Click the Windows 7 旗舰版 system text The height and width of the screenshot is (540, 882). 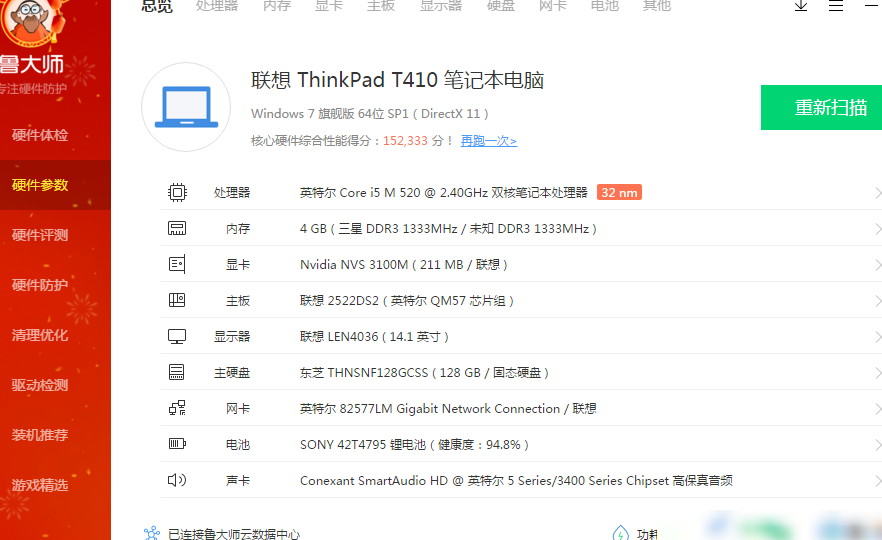tap(370, 114)
